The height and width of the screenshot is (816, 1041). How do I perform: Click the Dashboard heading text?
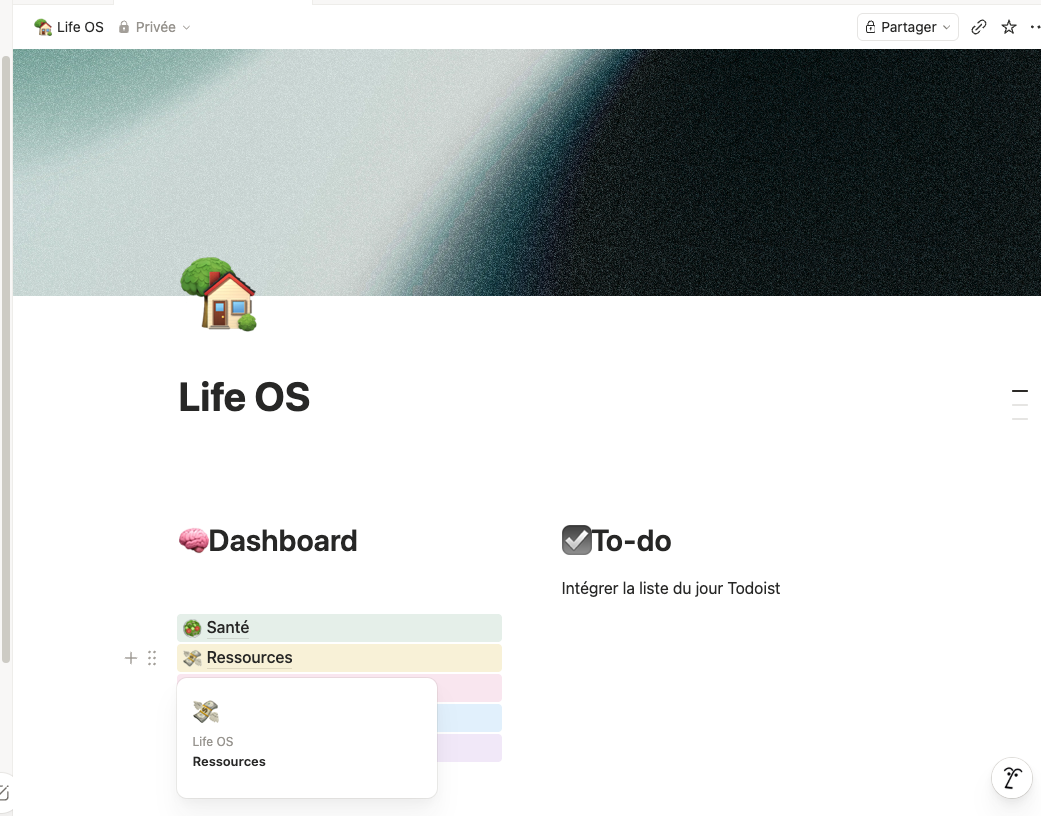[283, 540]
